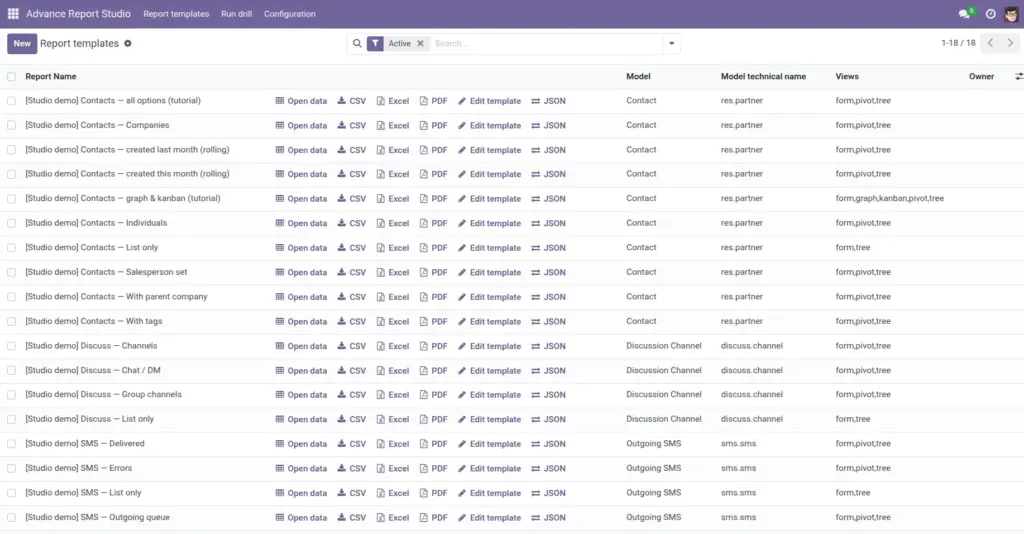
Task: Check Contacts — all options (tutorial) row
Action: pos(12,101)
